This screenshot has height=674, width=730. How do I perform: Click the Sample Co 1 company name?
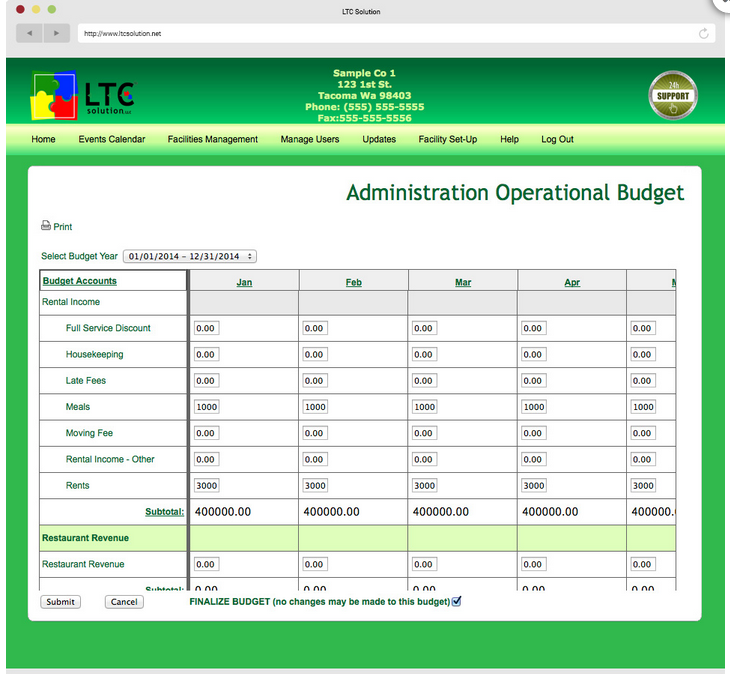point(364,73)
